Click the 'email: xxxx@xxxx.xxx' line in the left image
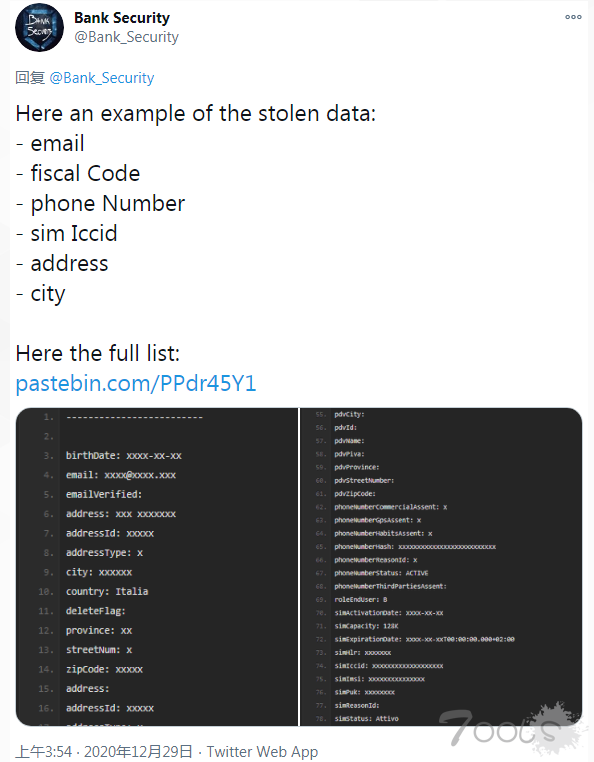 [x=121, y=475]
